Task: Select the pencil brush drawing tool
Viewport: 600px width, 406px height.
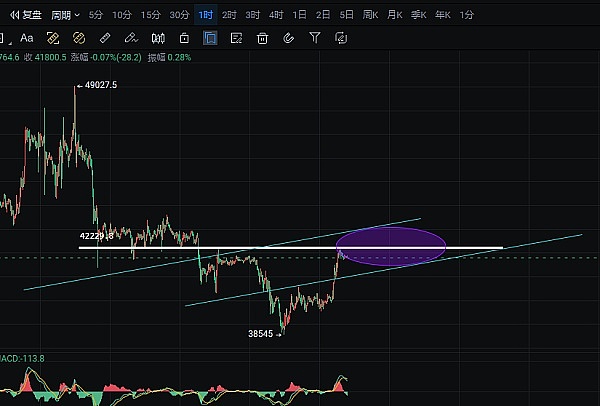Action: tap(132, 38)
